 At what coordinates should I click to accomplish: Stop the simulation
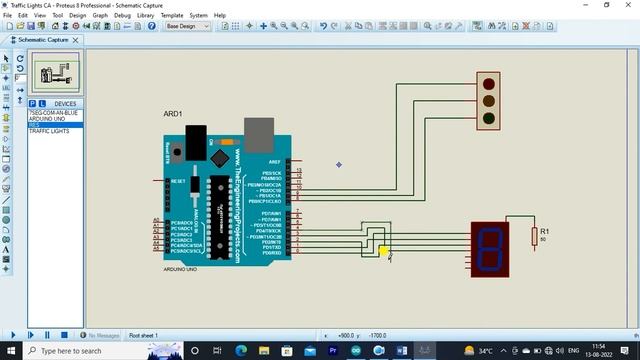click(x=64, y=335)
